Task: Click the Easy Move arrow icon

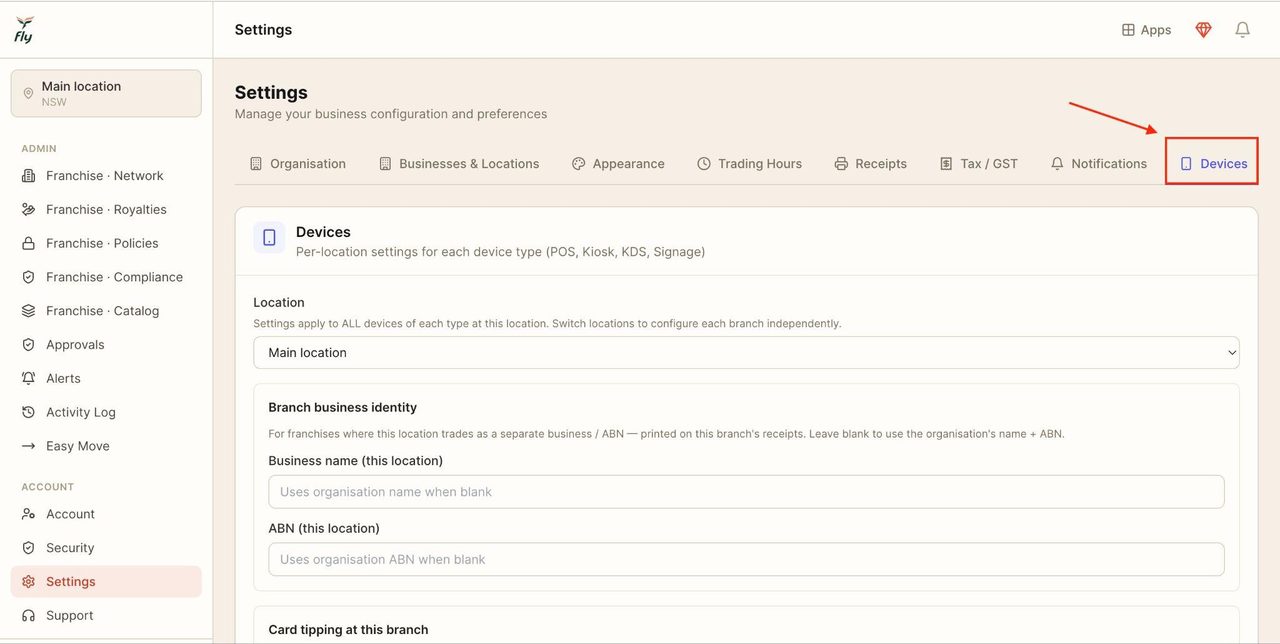Action: click(x=28, y=446)
